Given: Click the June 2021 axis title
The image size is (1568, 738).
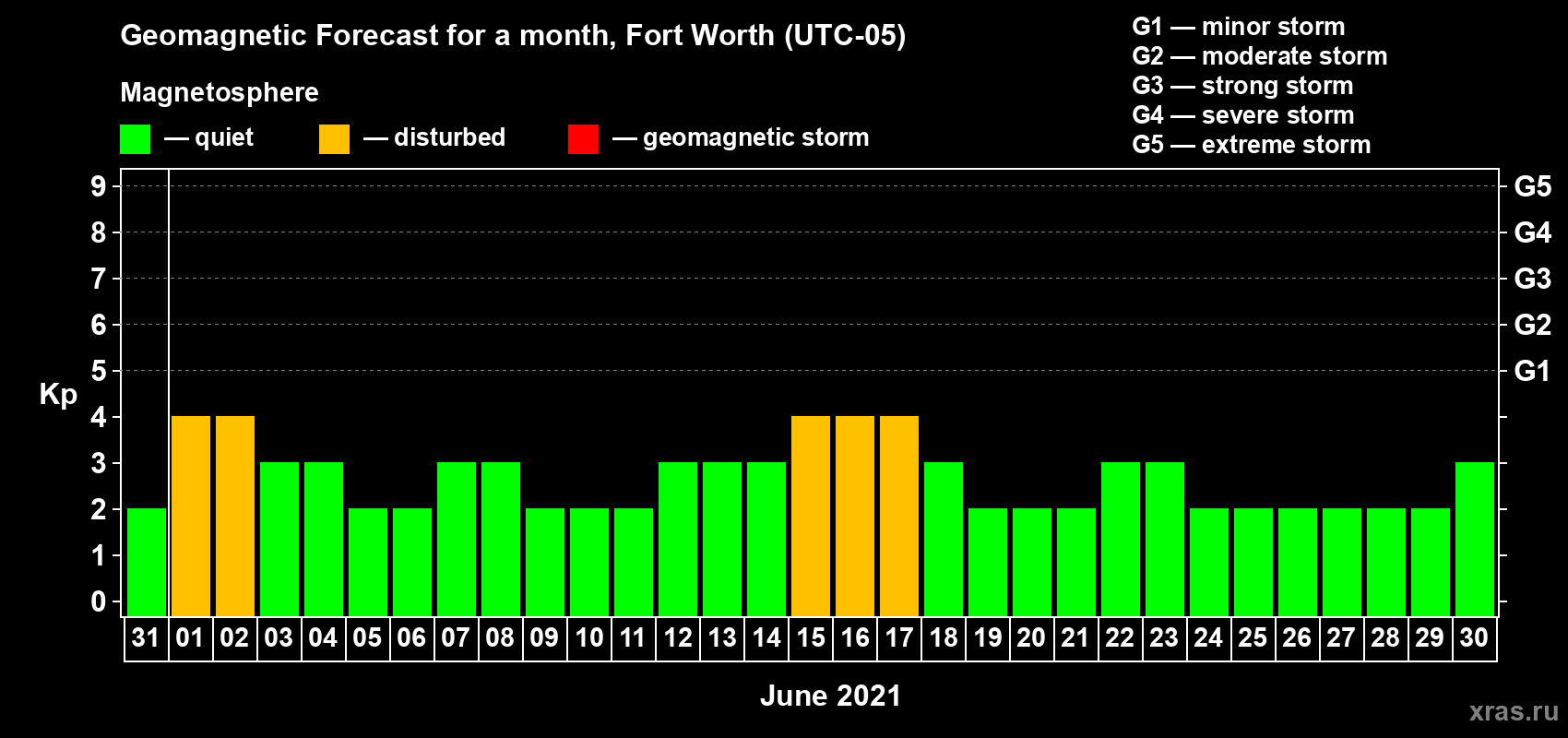Looking at the screenshot, I should click(830, 696).
